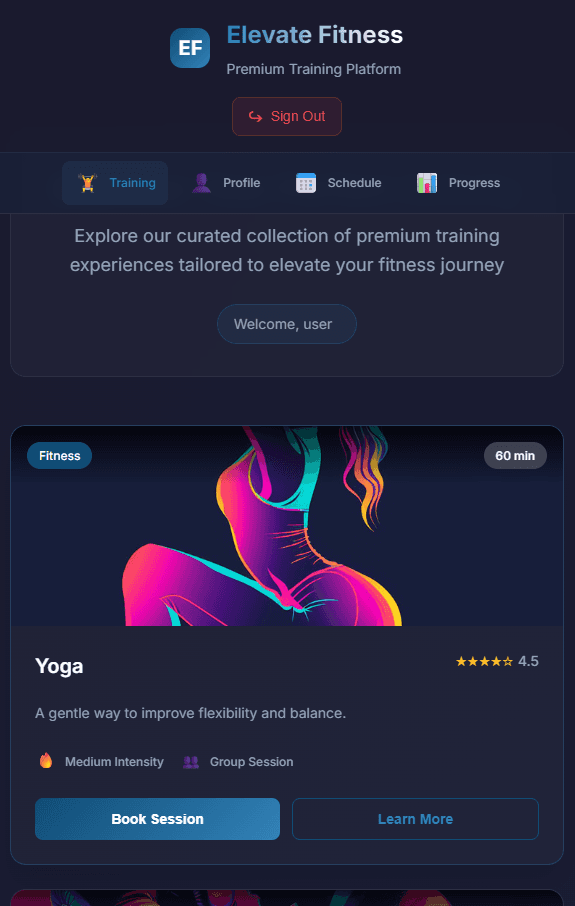Screen dimensions: 575x906
Task: Click the weightlifter Training icon
Action: click(x=87, y=183)
